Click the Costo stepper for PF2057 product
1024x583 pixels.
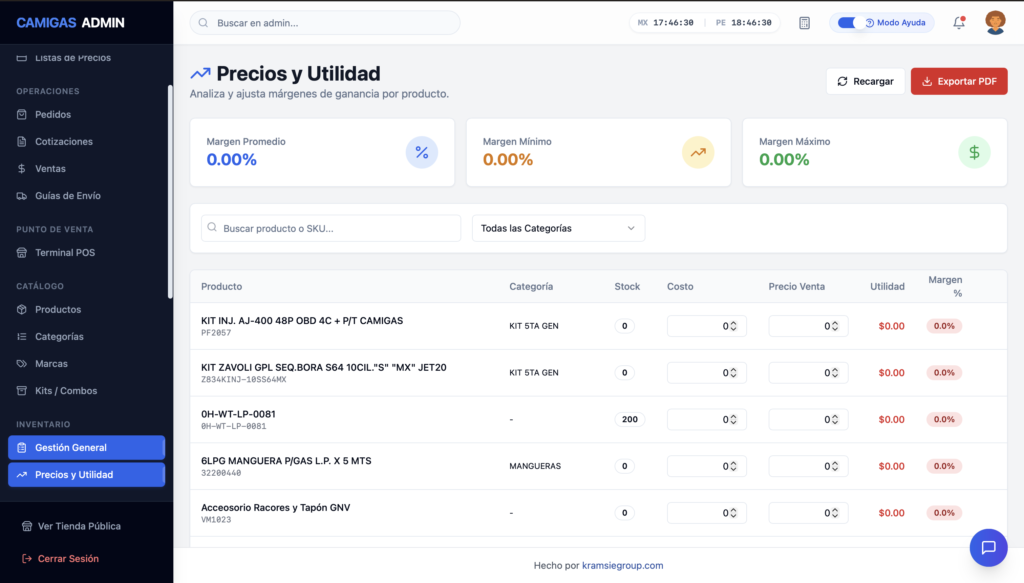pyautogui.click(x=733, y=326)
